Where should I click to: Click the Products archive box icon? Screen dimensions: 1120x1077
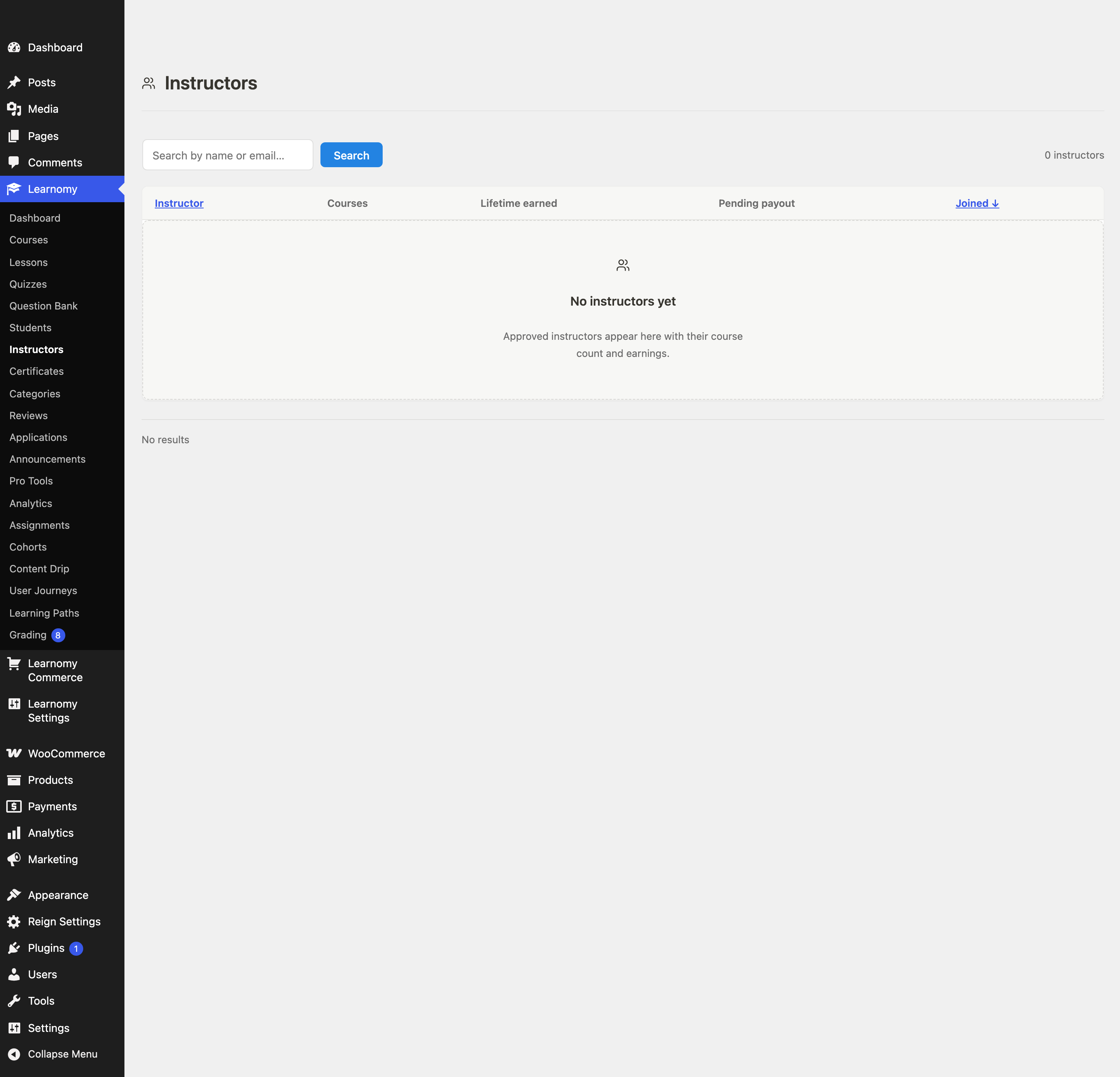click(14, 780)
